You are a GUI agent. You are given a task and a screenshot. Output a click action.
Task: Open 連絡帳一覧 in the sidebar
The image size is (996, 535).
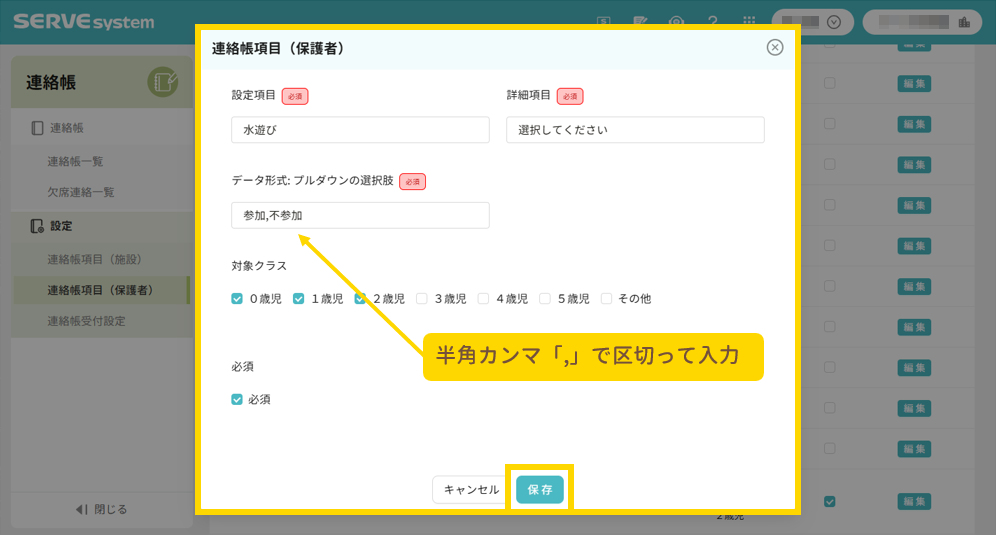tap(75, 161)
